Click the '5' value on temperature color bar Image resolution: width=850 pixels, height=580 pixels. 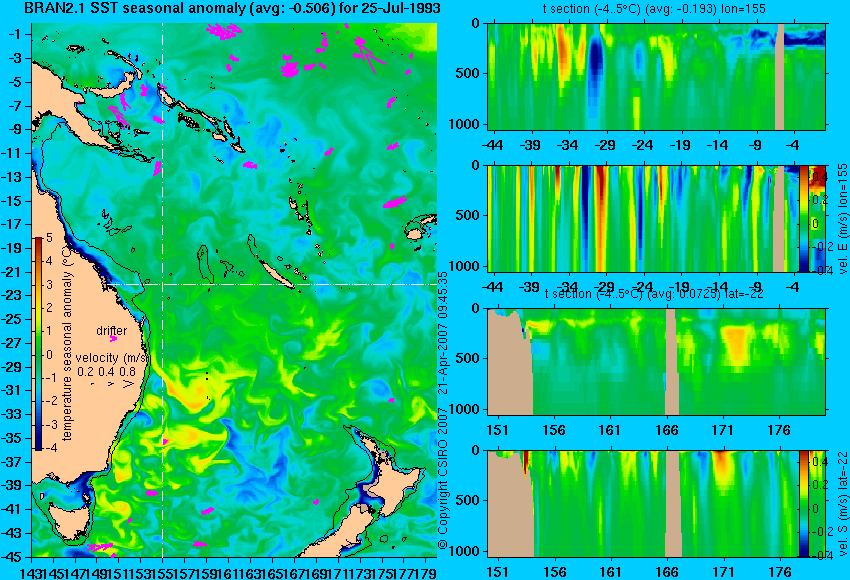click(49, 237)
